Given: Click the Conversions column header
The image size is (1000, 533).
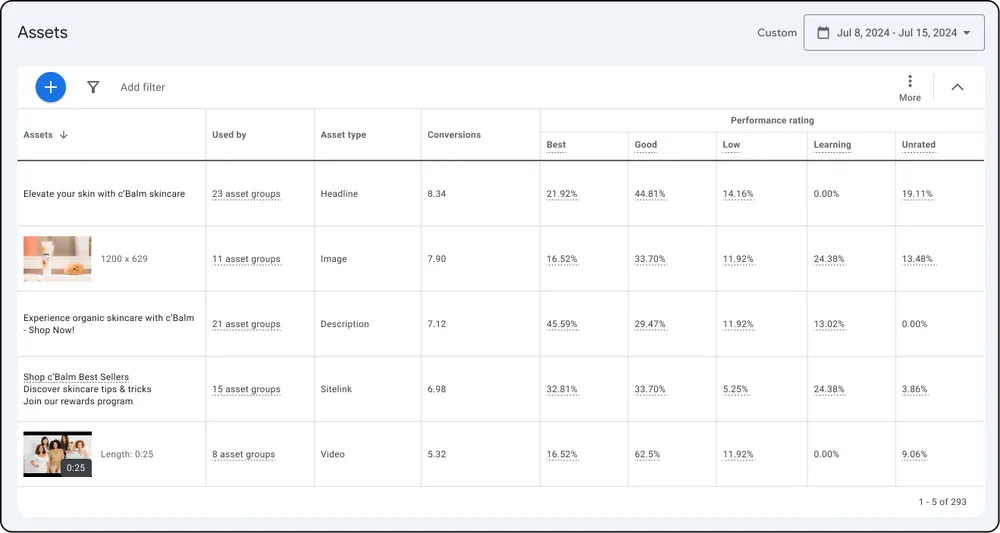Looking at the screenshot, I should click(454, 135).
